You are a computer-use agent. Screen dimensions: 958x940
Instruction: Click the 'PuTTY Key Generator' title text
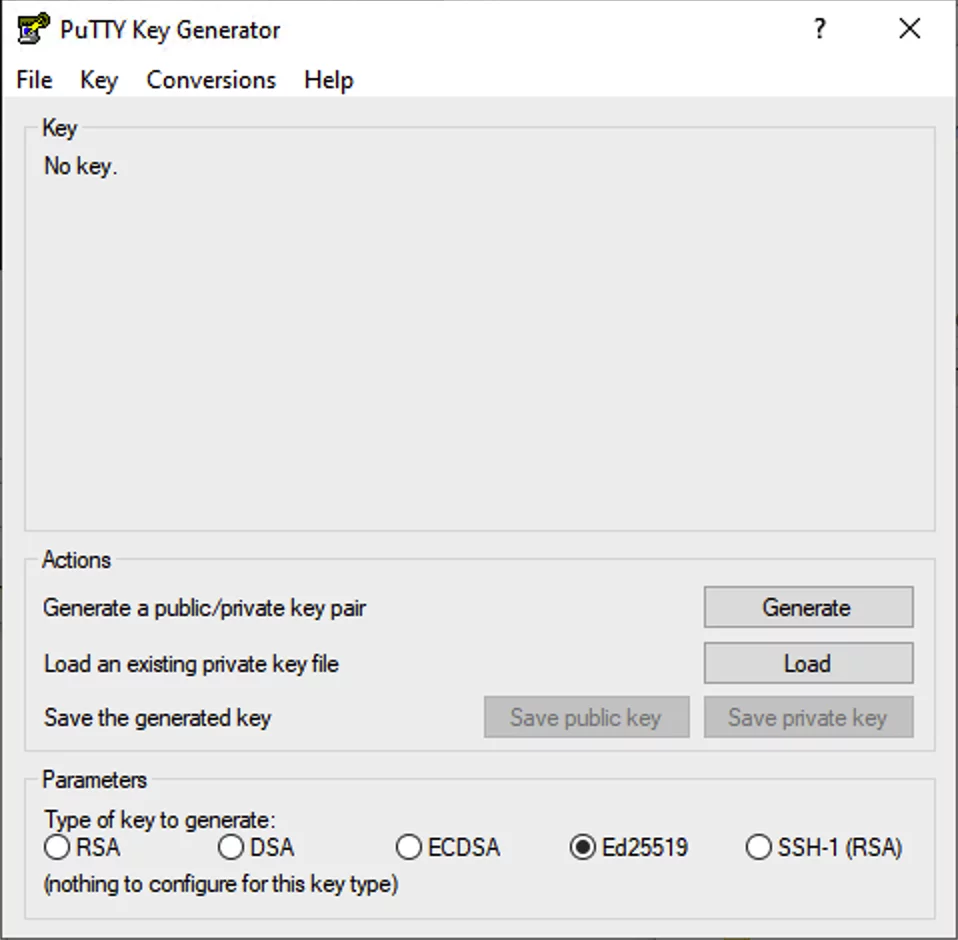[x=170, y=29]
